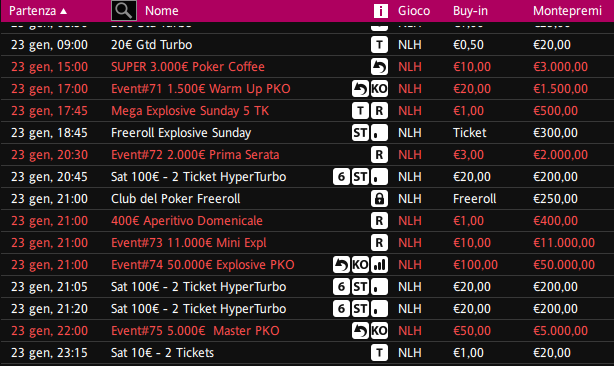Sort by Gioco column header
Screen dimensions: 614x366
(414, 11)
